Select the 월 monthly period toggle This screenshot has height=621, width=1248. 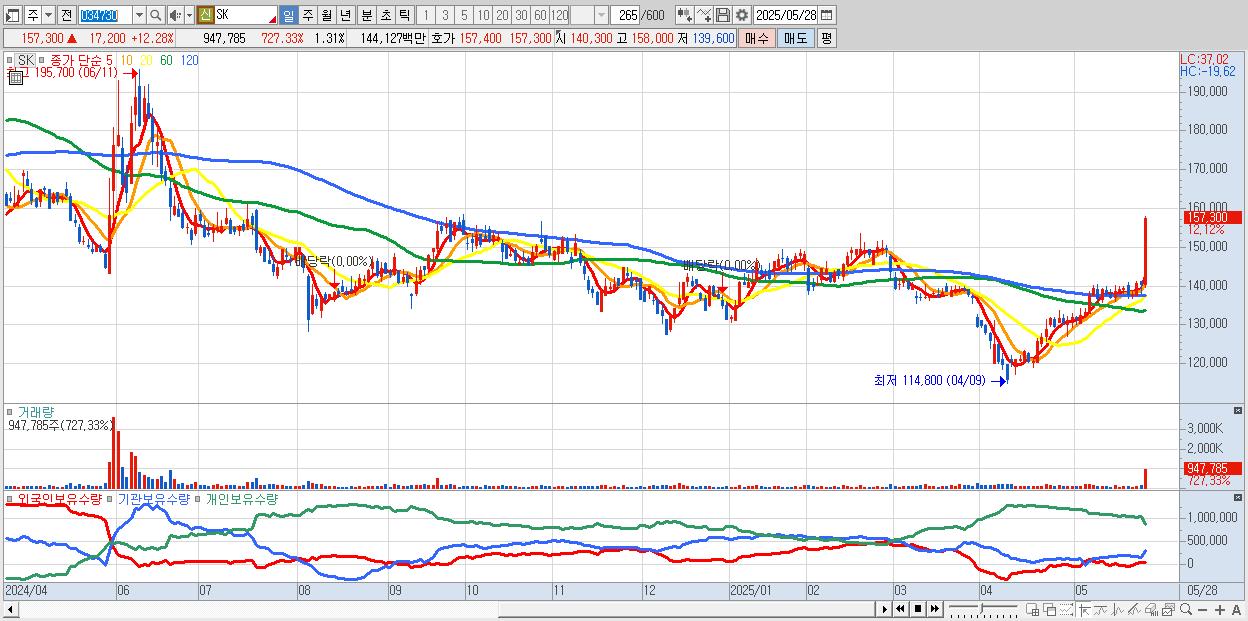pyautogui.click(x=326, y=15)
